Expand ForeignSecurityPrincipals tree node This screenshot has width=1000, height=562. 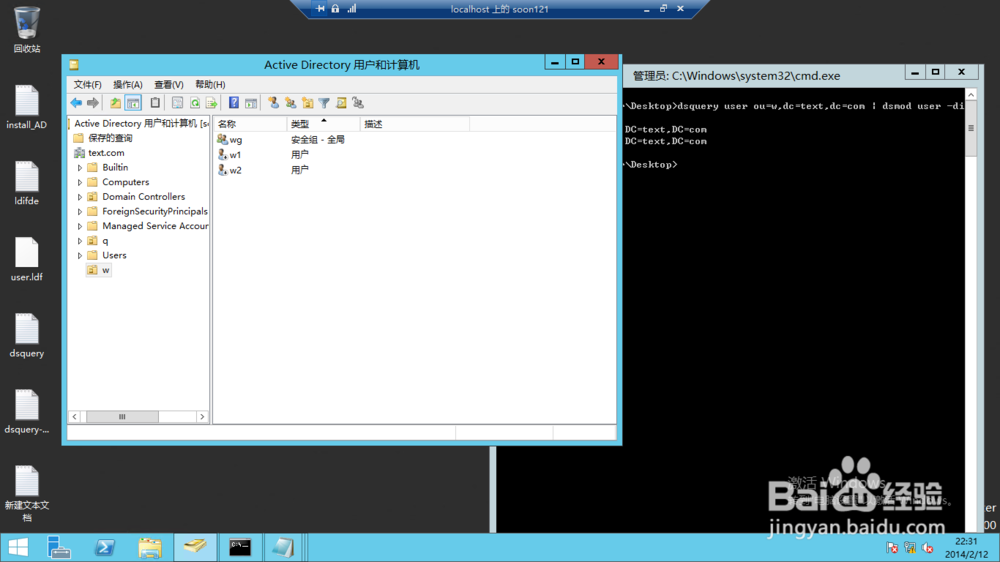(x=80, y=212)
